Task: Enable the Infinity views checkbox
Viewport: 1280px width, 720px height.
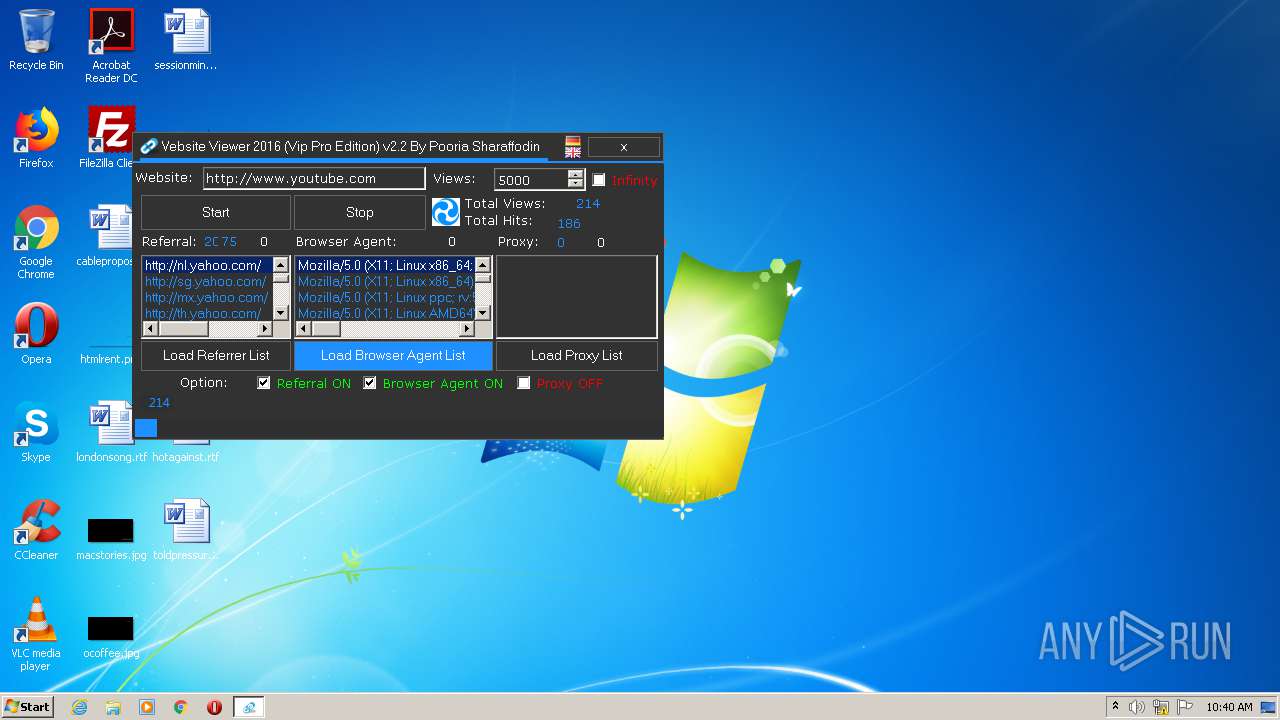Action: [x=599, y=180]
